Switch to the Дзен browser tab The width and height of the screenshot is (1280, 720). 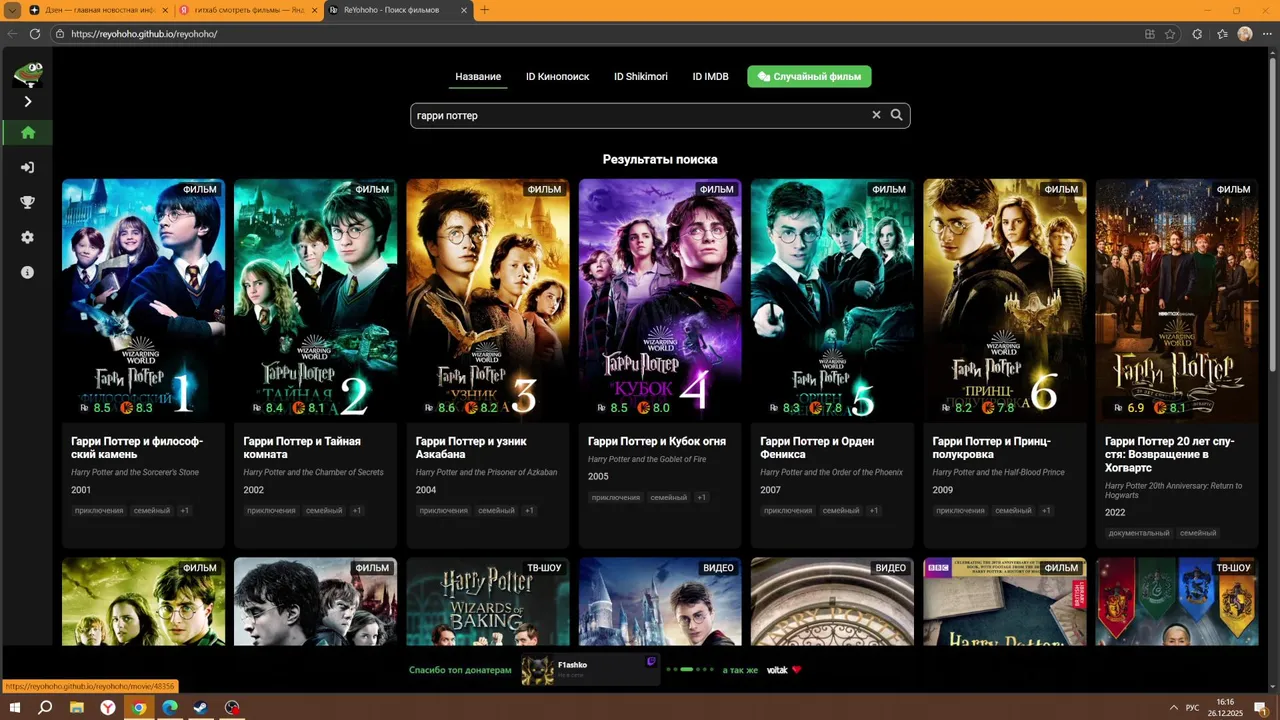tap(98, 9)
